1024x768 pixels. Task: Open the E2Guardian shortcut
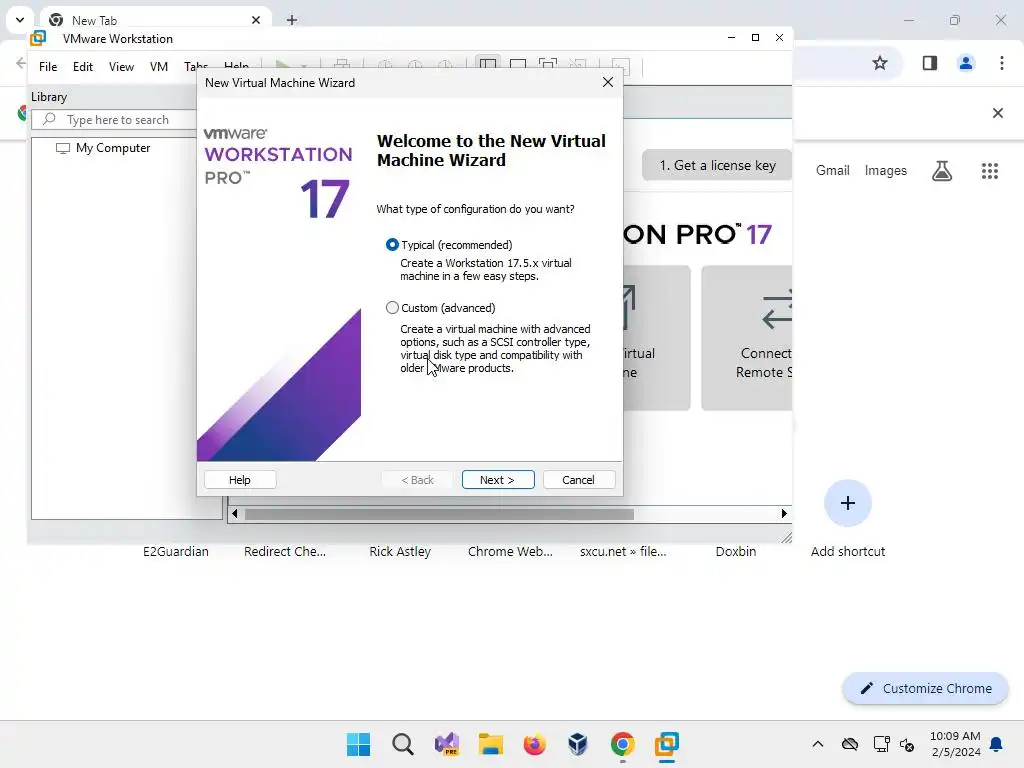coord(176,551)
